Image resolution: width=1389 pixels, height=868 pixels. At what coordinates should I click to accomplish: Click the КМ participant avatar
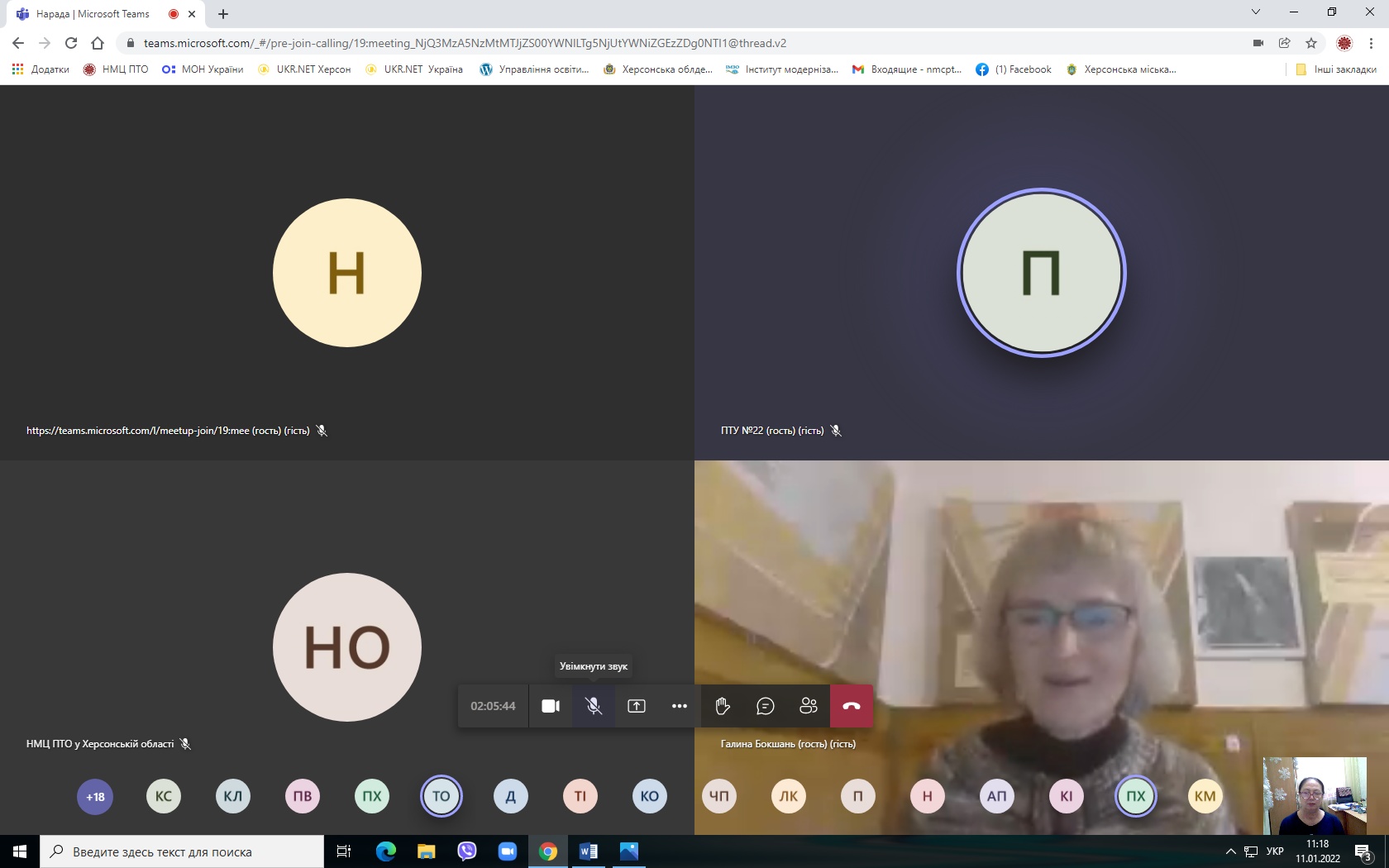click(x=1205, y=797)
